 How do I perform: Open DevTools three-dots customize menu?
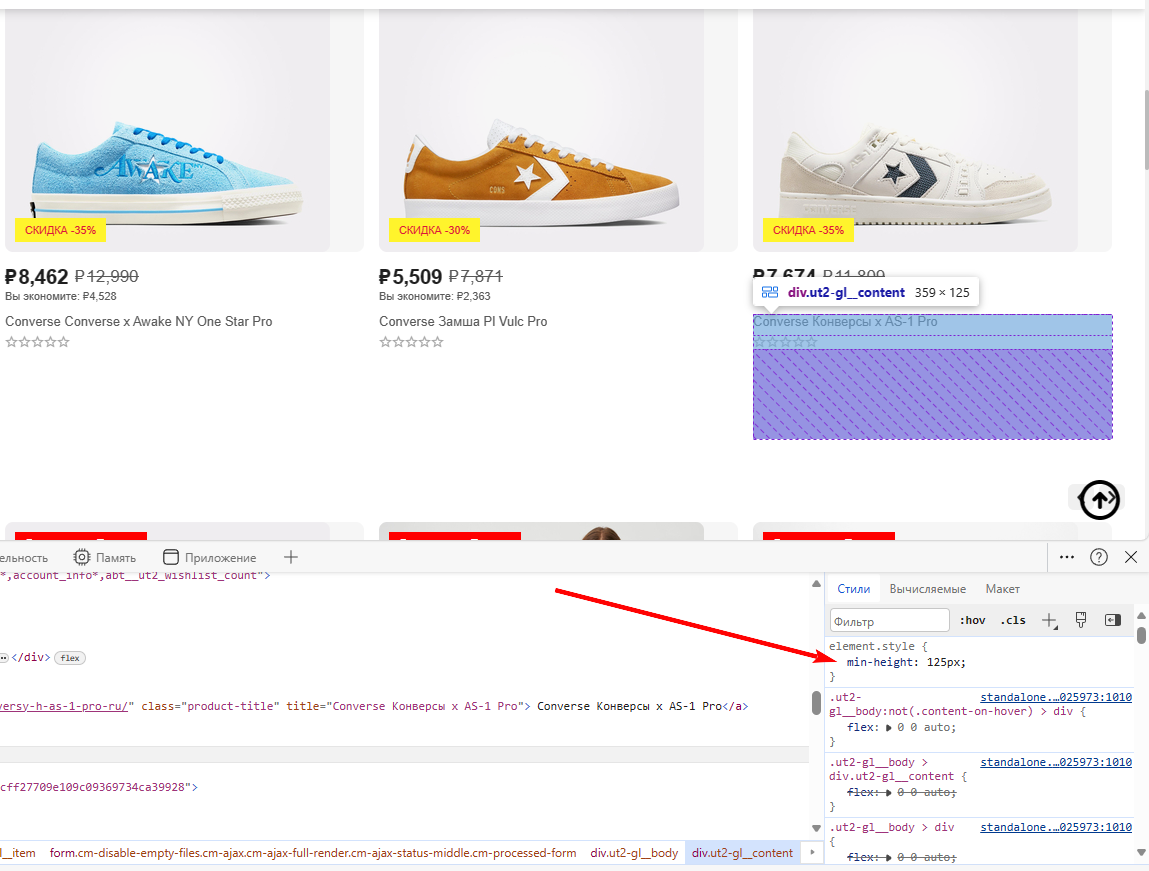tap(1067, 557)
